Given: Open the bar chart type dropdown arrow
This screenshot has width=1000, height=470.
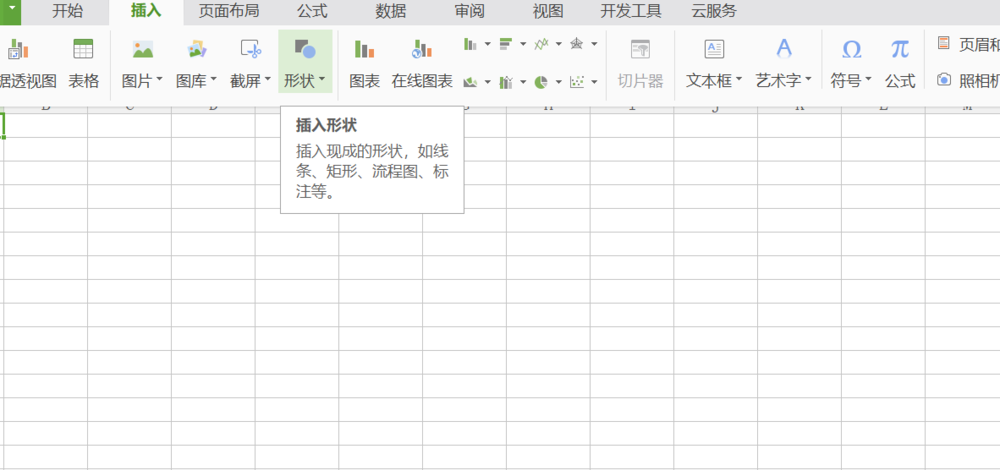Looking at the screenshot, I should [x=523, y=44].
